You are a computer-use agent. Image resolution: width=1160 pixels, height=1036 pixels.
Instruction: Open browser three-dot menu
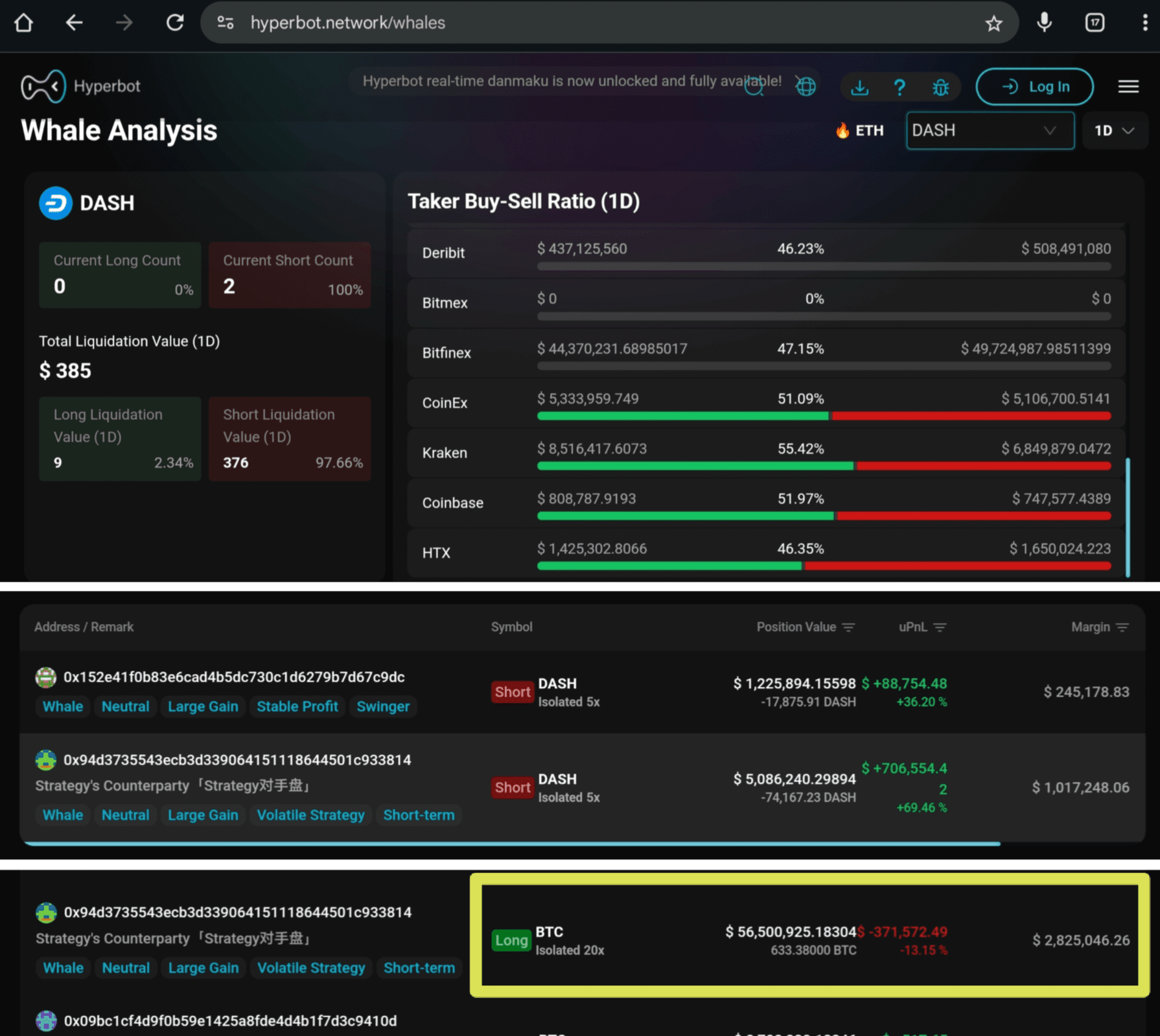(1144, 23)
